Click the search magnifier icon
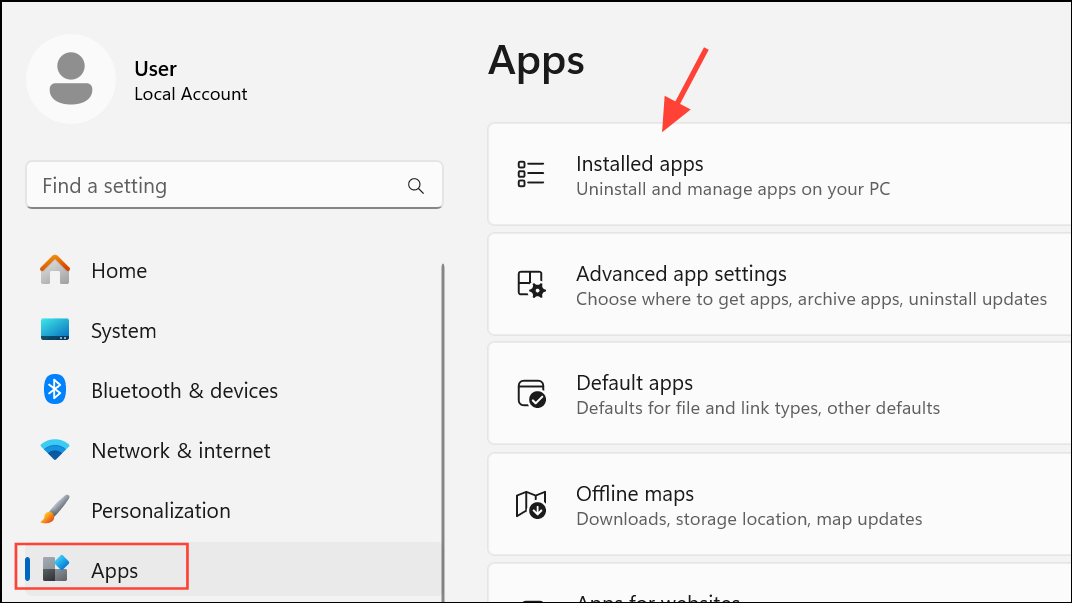 pyautogui.click(x=415, y=185)
